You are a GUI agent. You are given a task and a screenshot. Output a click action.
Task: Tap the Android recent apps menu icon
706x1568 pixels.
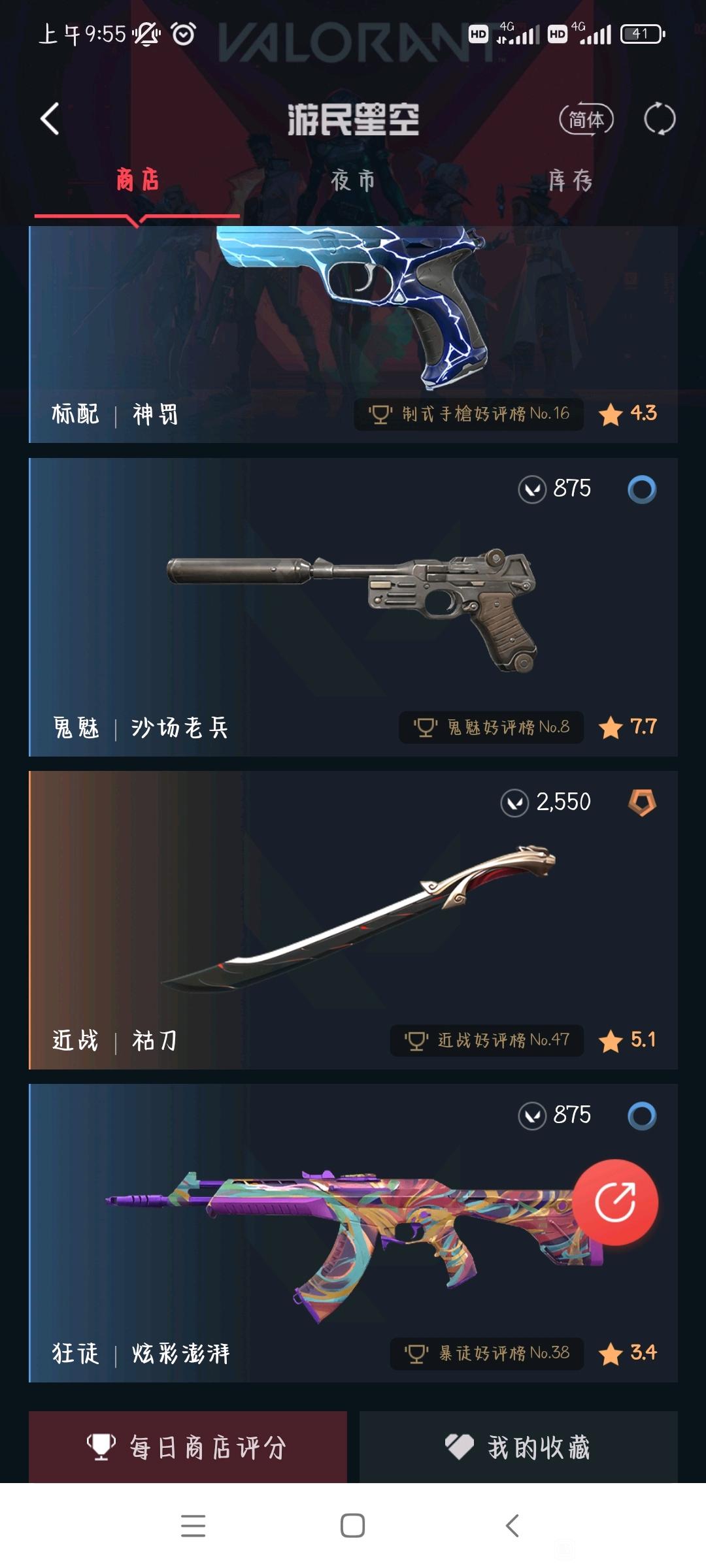pos(193,1526)
